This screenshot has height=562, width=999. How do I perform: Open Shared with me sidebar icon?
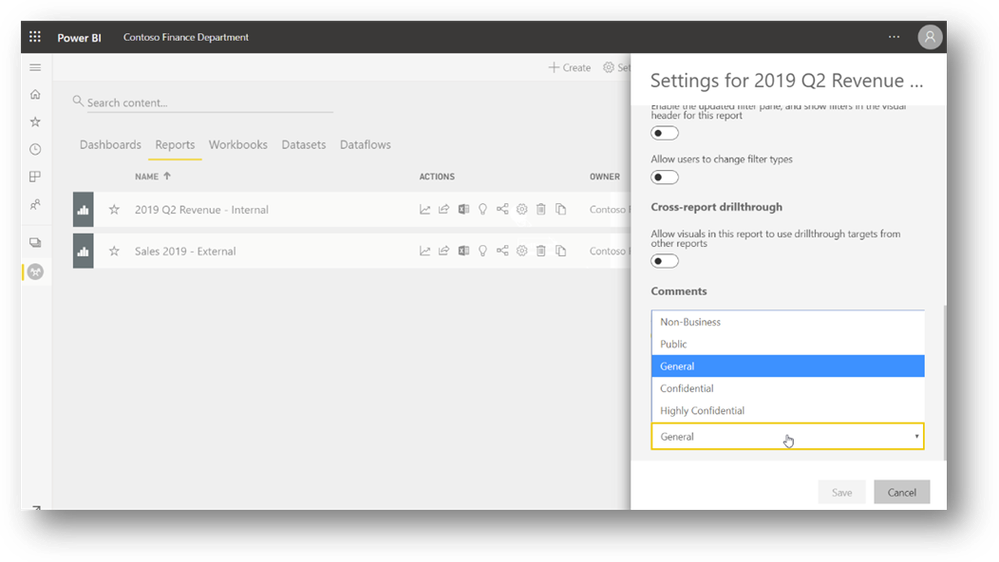pos(35,205)
